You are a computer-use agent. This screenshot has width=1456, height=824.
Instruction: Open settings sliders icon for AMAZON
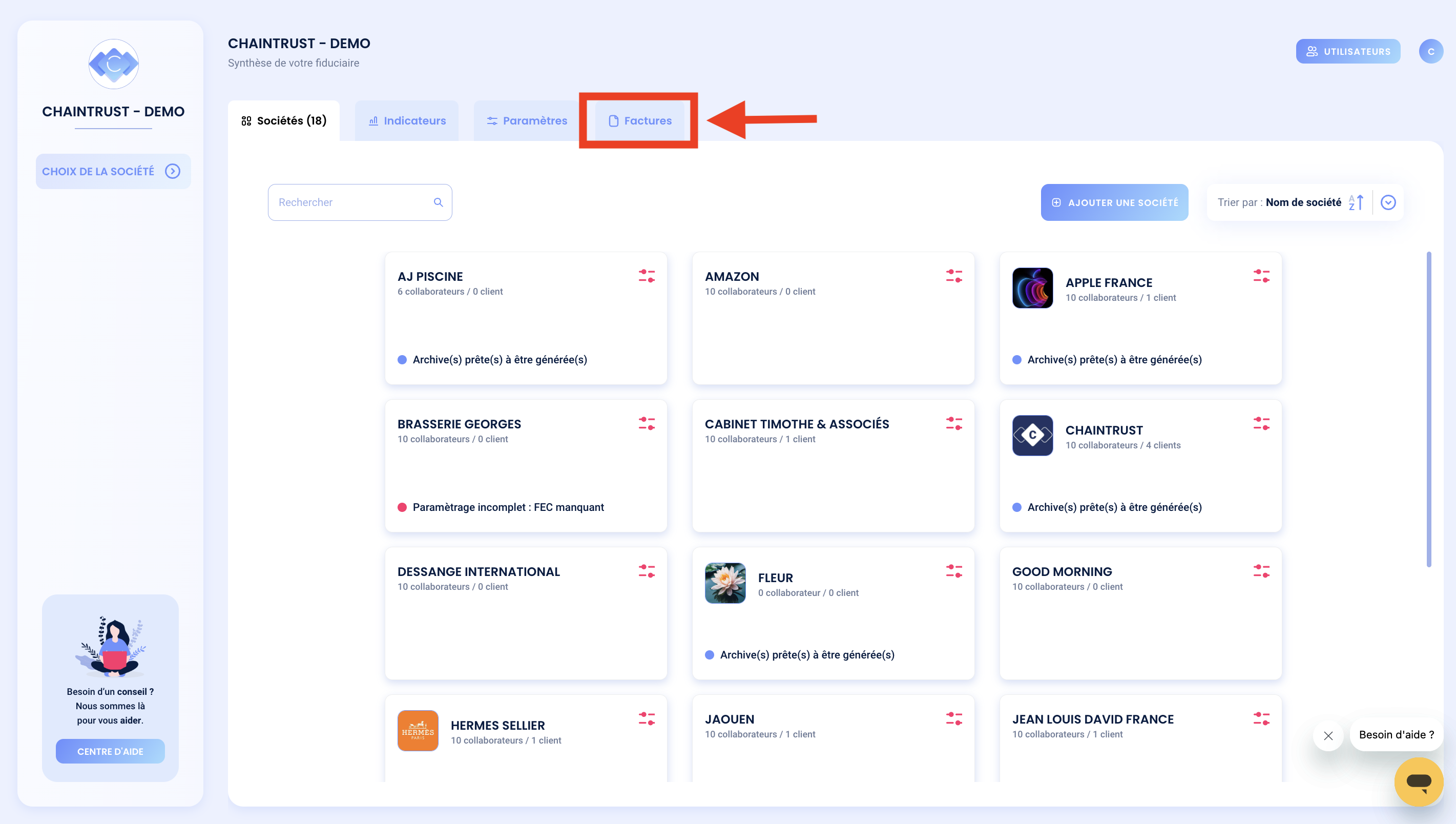(954, 276)
